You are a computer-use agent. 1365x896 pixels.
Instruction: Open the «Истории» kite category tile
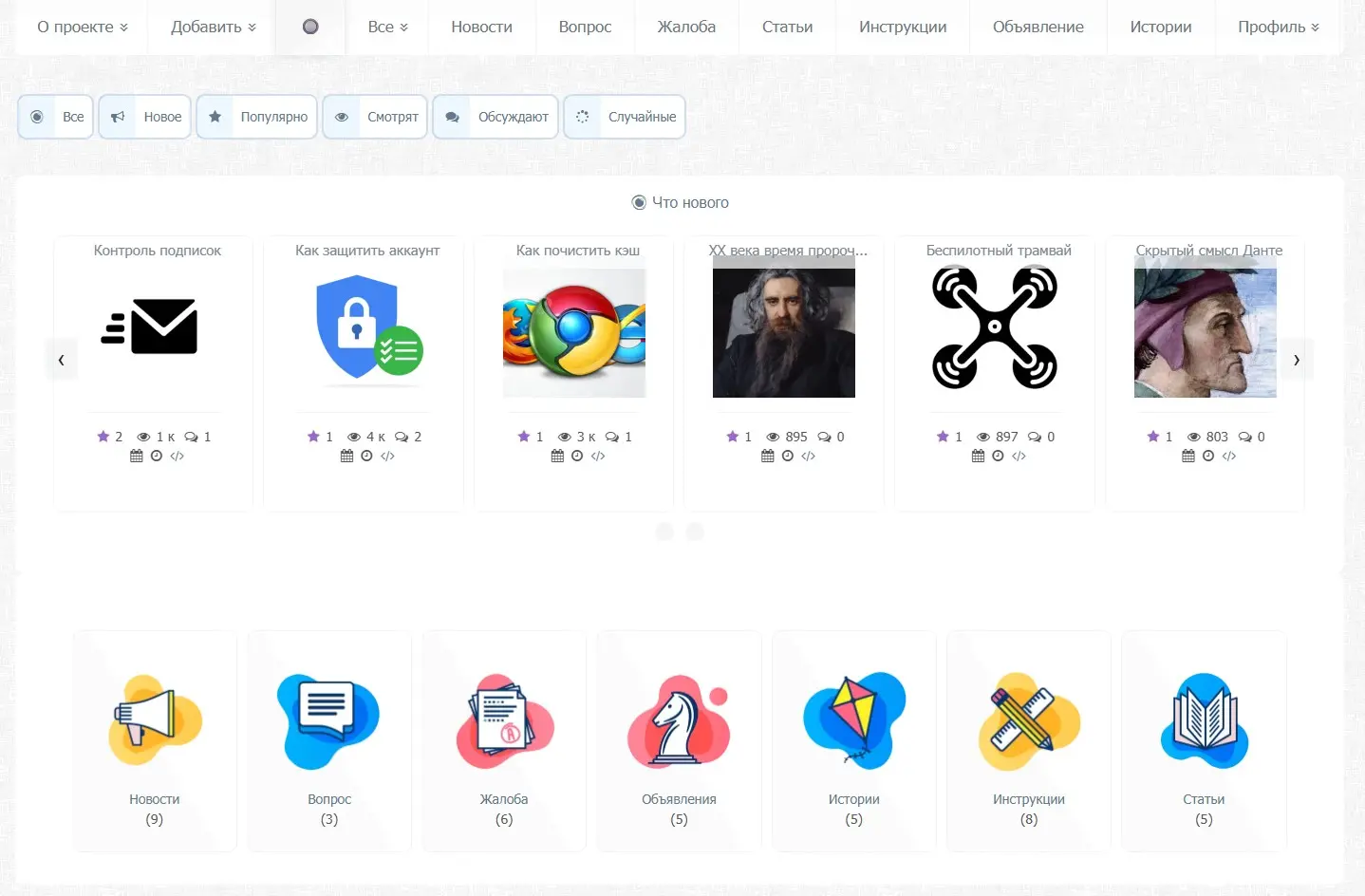854,741
